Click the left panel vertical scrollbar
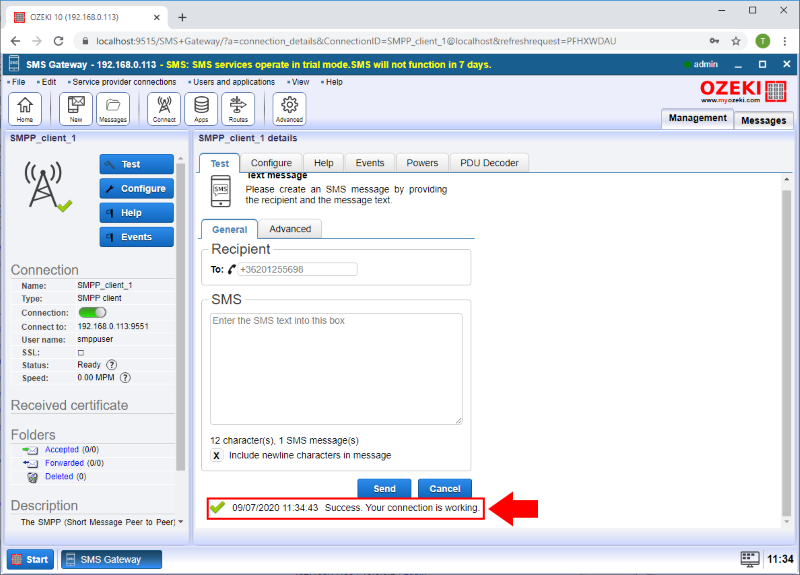 (x=181, y=316)
